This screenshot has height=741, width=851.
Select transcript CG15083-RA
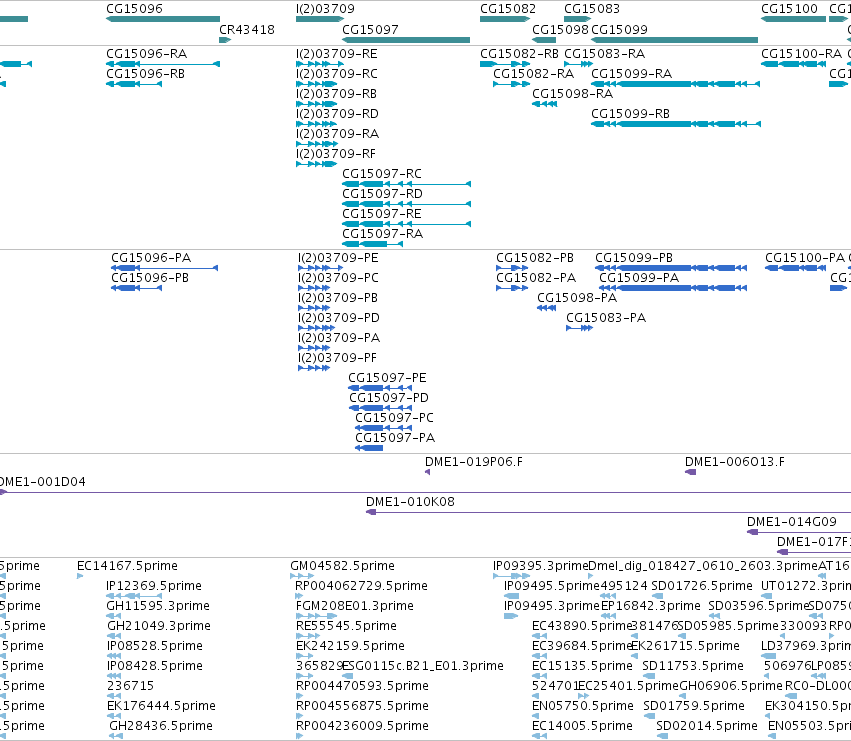[x=605, y=54]
